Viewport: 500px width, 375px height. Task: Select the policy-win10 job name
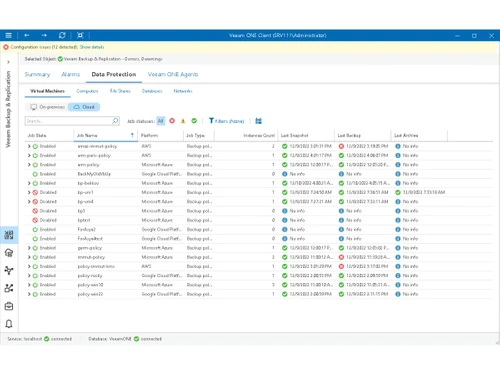coord(90,285)
